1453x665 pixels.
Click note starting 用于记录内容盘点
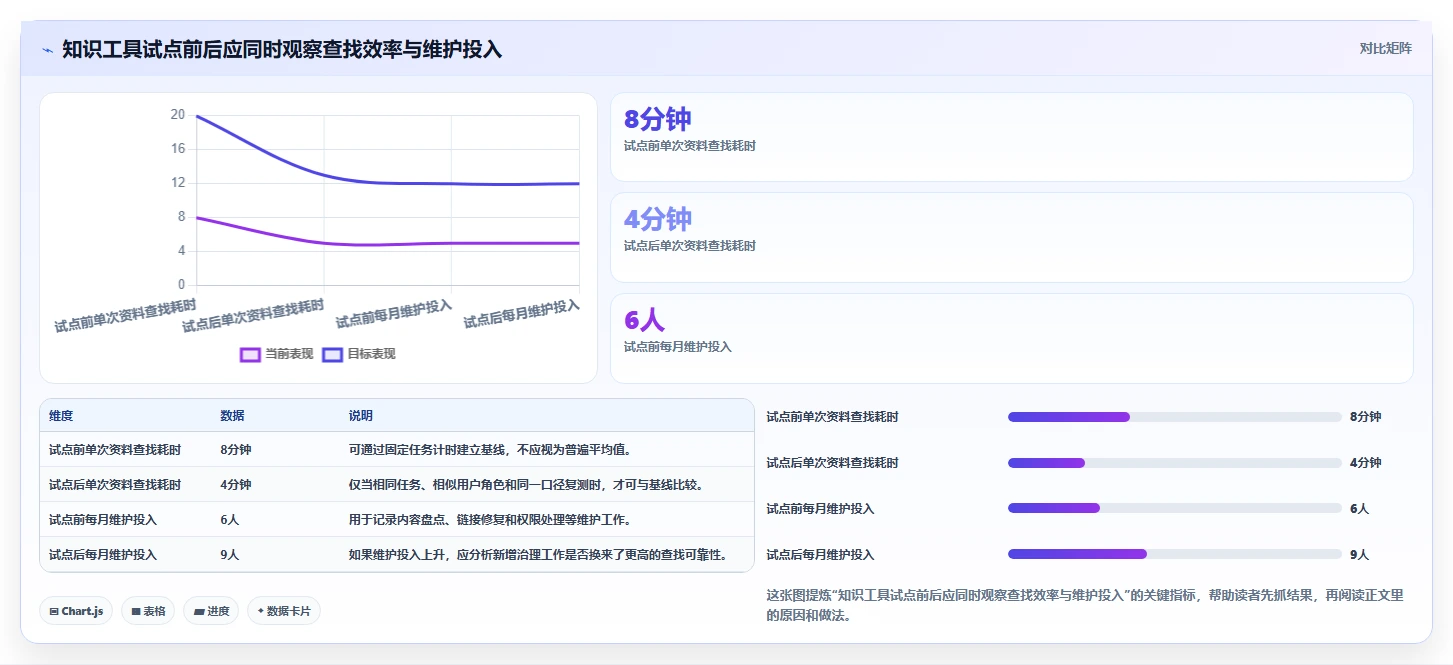tap(490, 520)
